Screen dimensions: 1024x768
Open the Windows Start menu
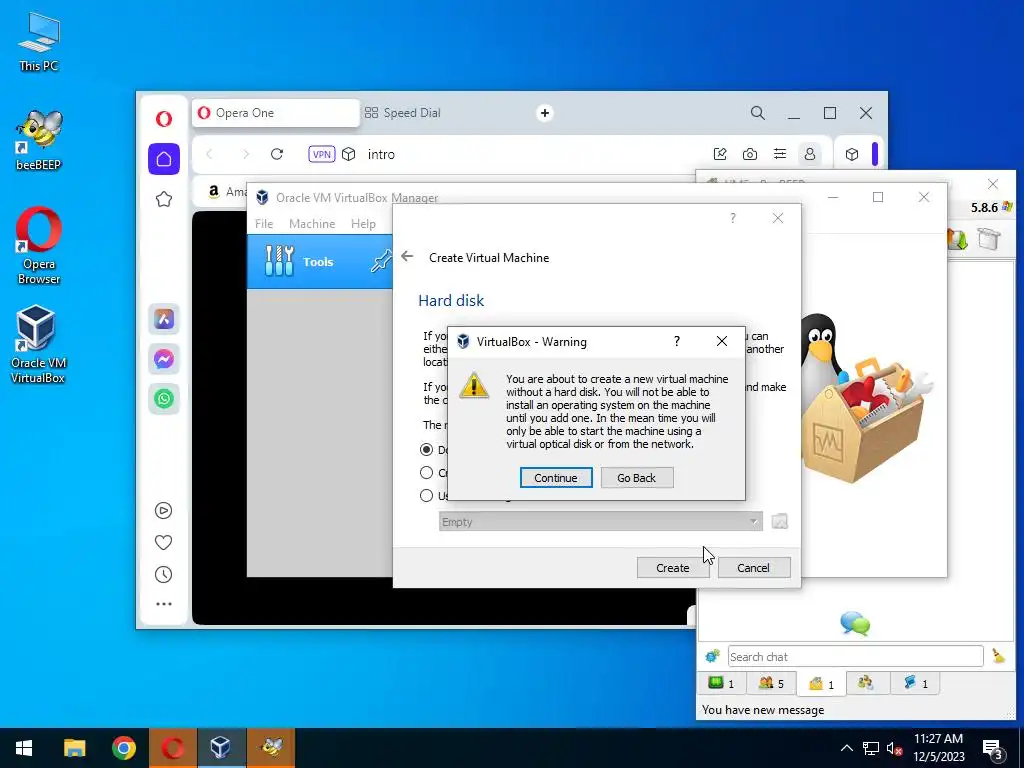(x=24, y=748)
